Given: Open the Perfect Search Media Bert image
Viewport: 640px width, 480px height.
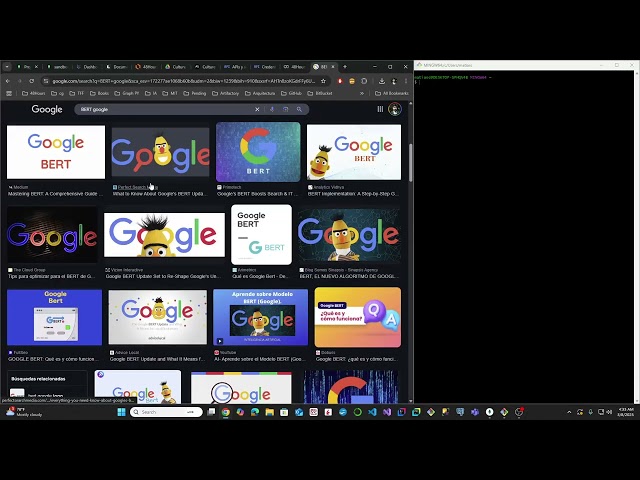Looking at the screenshot, I should [x=160, y=152].
